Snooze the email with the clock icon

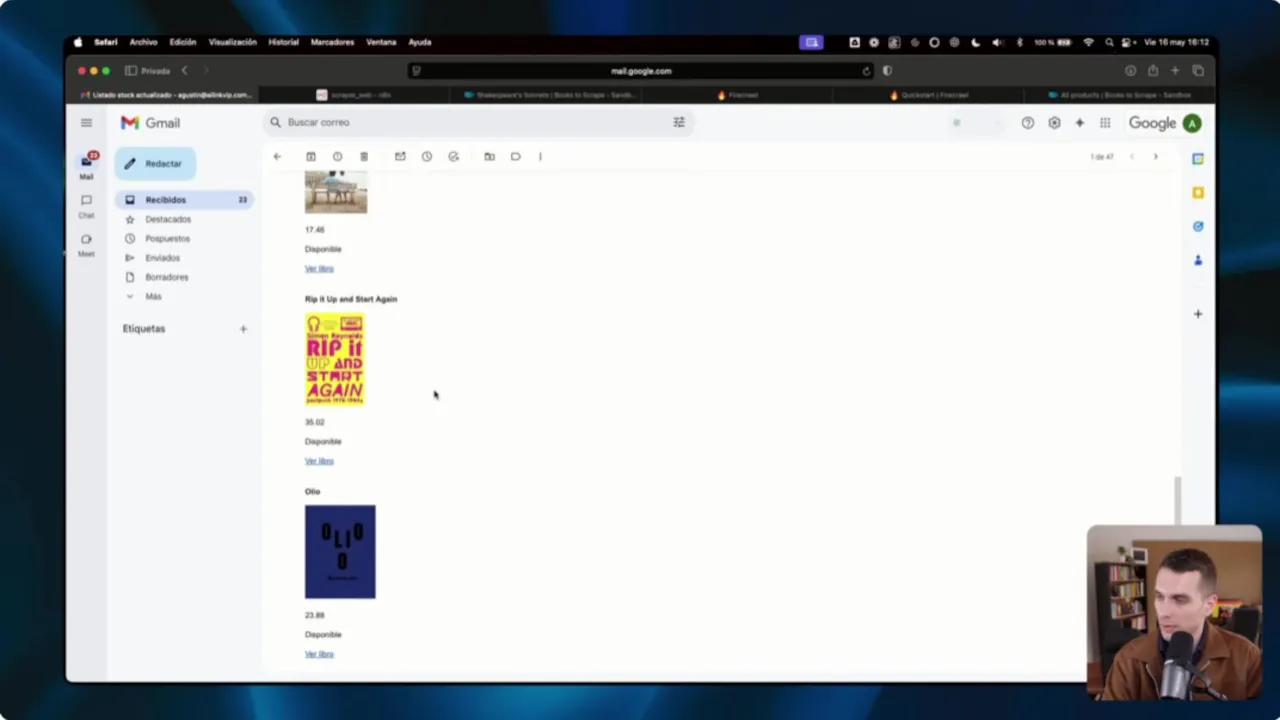427,157
